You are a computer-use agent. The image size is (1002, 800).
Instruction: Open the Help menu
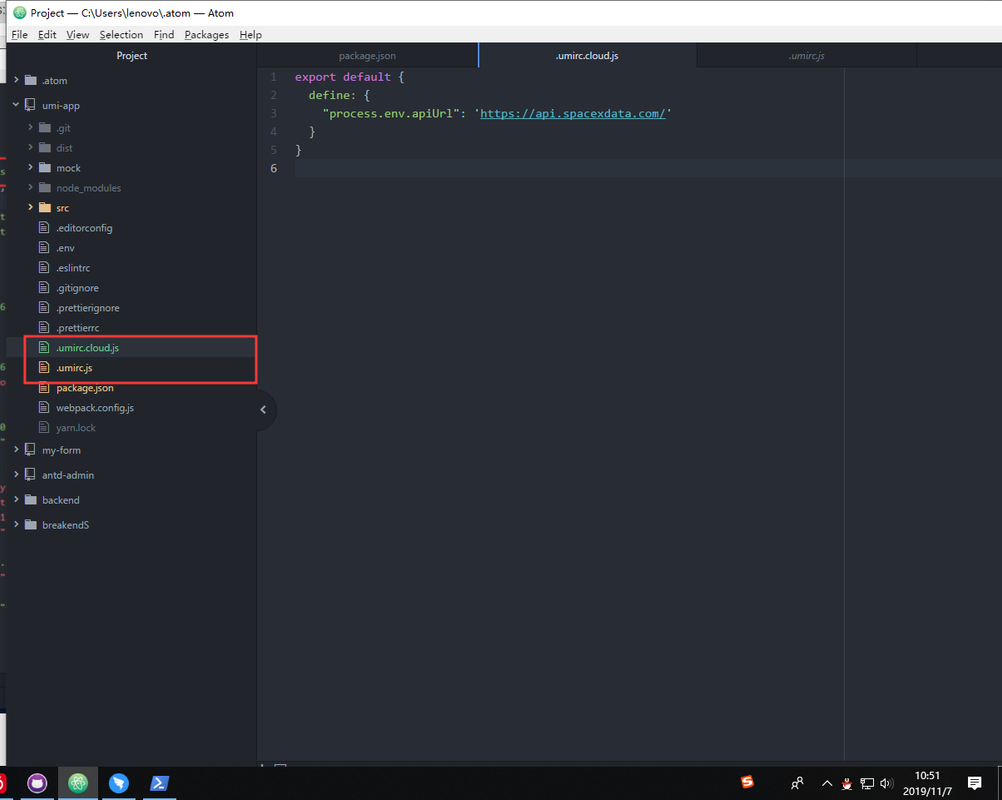[x=250, y=35]
